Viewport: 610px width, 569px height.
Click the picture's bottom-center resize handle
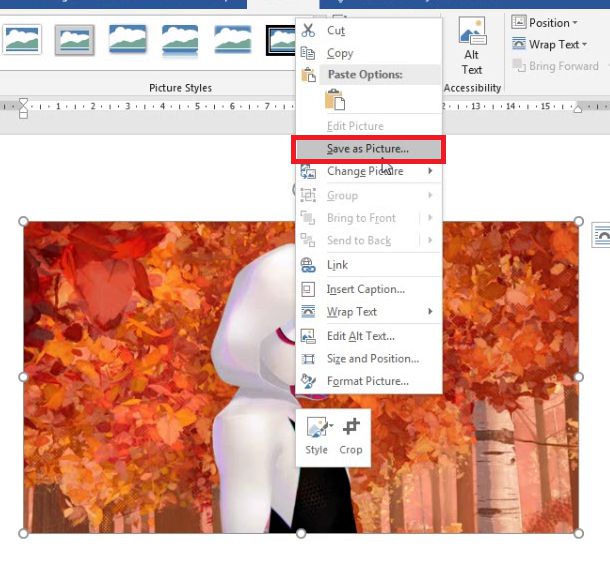[301, 534]
